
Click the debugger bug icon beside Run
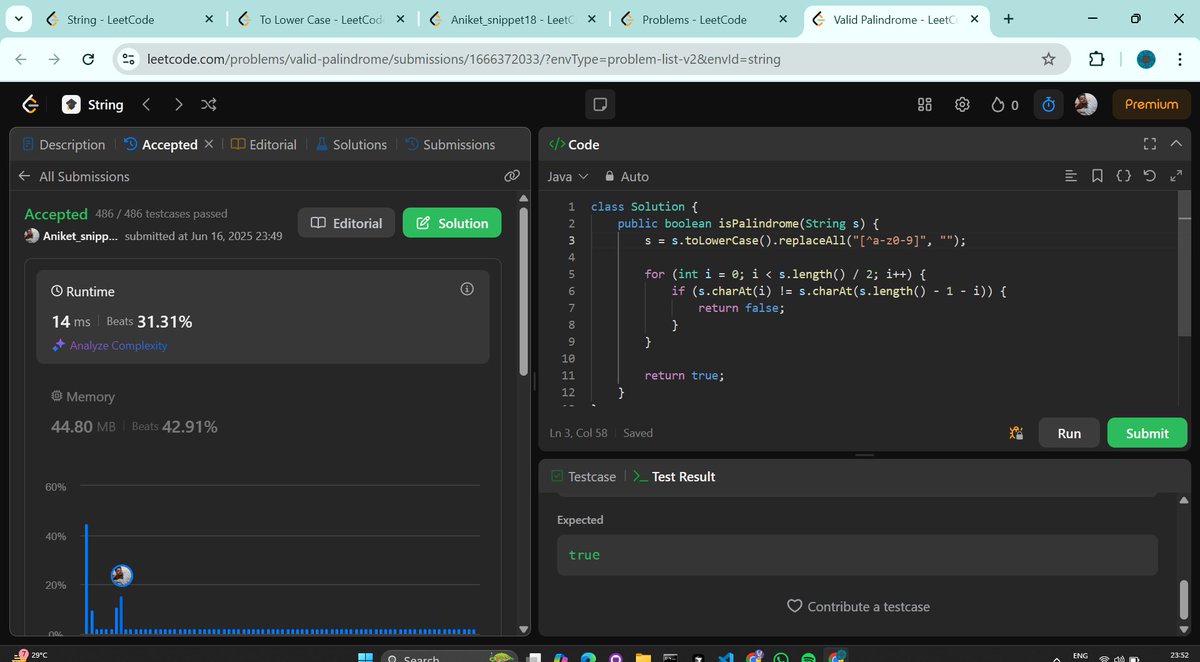(1016, 433)
